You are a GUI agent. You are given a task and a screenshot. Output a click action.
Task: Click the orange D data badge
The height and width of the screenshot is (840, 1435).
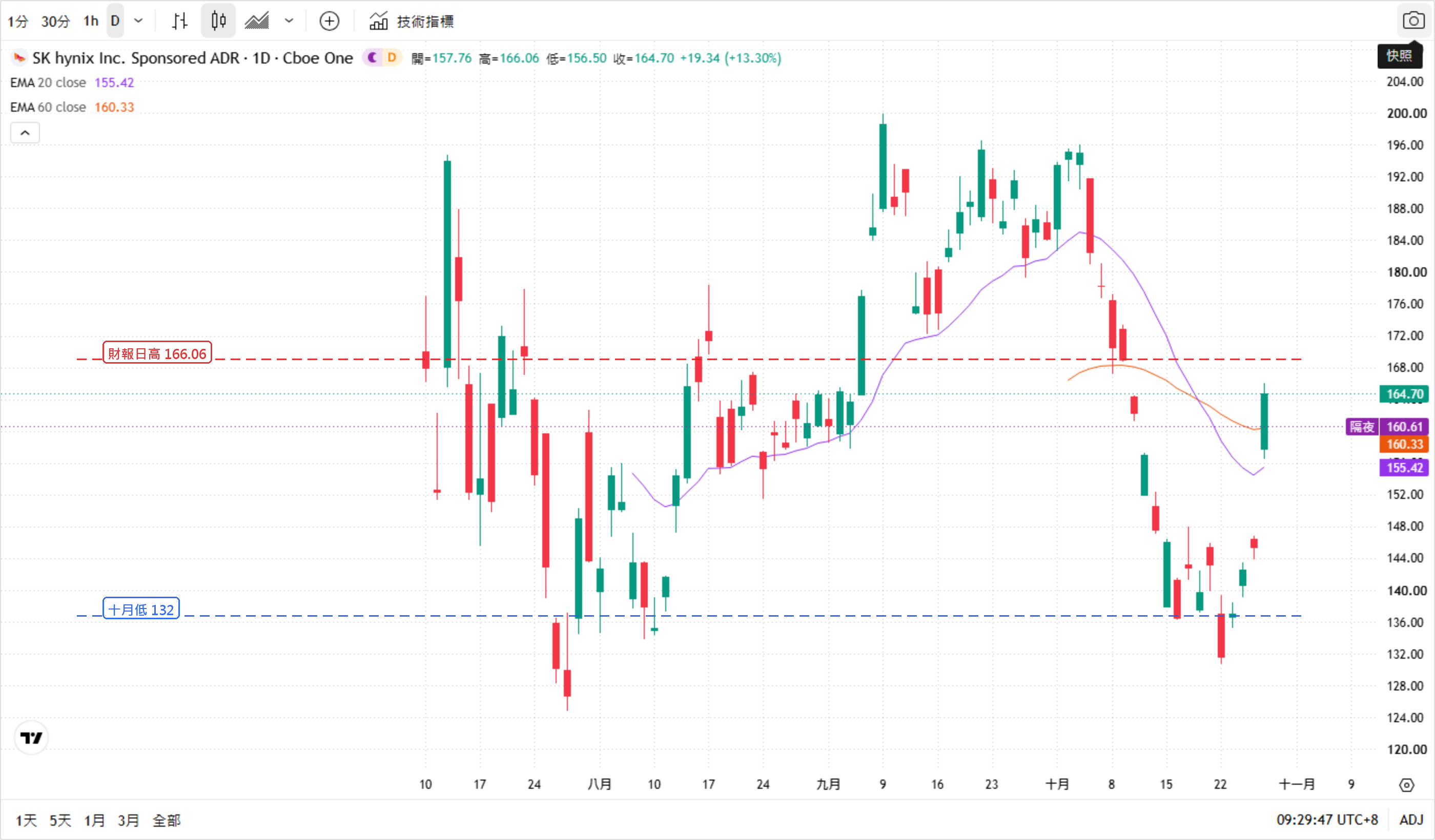point(392,57)
